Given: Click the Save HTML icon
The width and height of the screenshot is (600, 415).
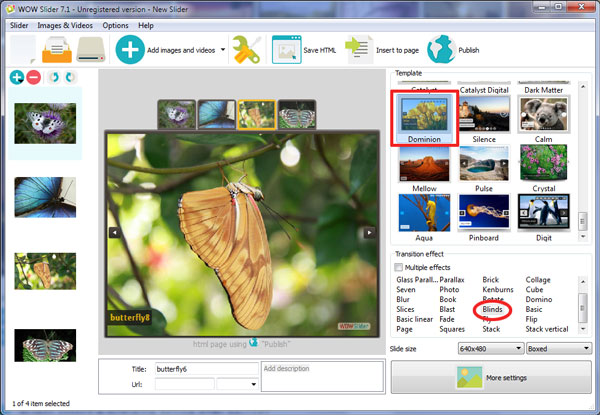Looking at the screenshot, I should (x=287, y=50).
